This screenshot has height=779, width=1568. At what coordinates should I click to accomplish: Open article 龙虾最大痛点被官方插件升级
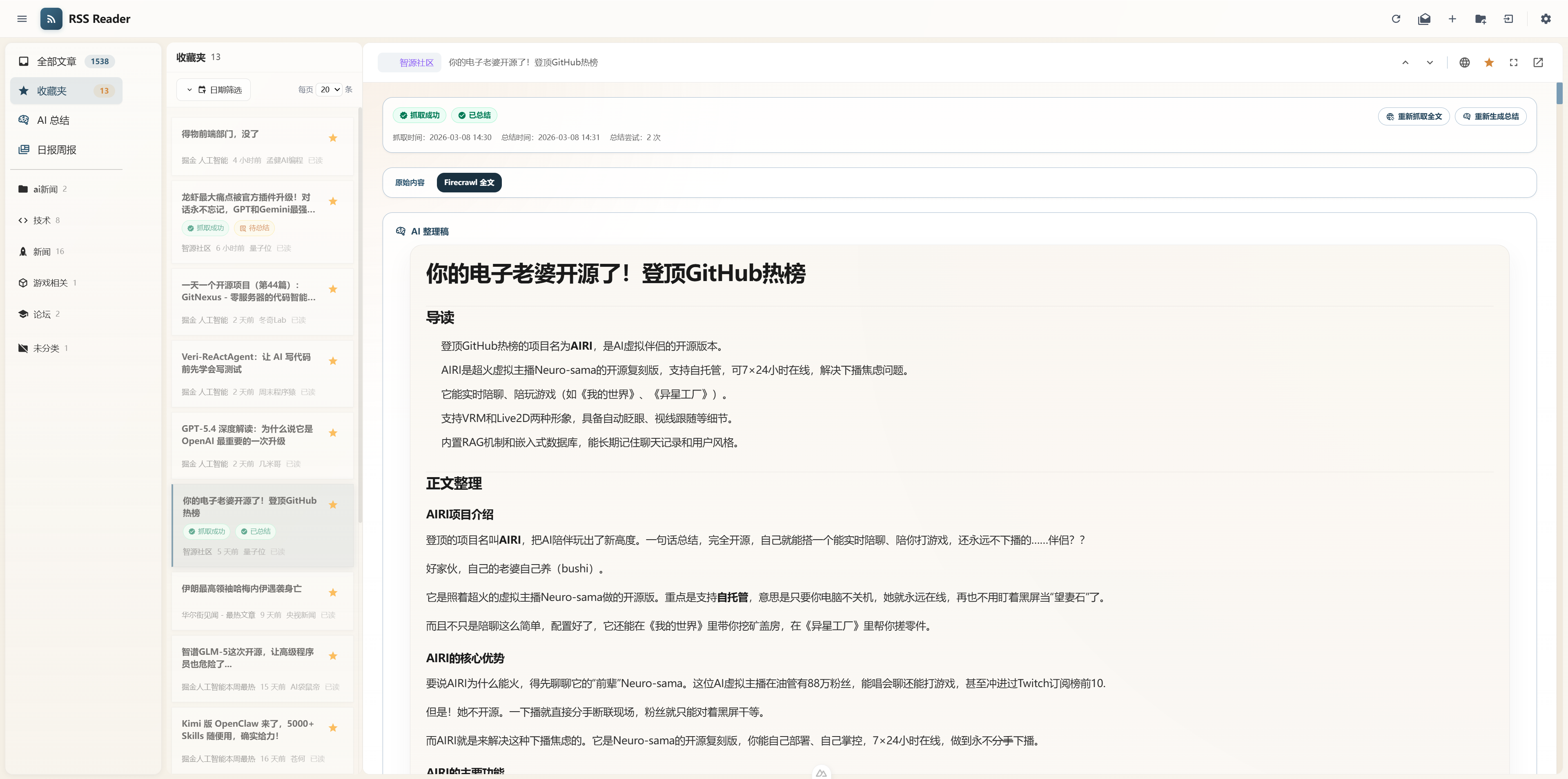[262, 222]
